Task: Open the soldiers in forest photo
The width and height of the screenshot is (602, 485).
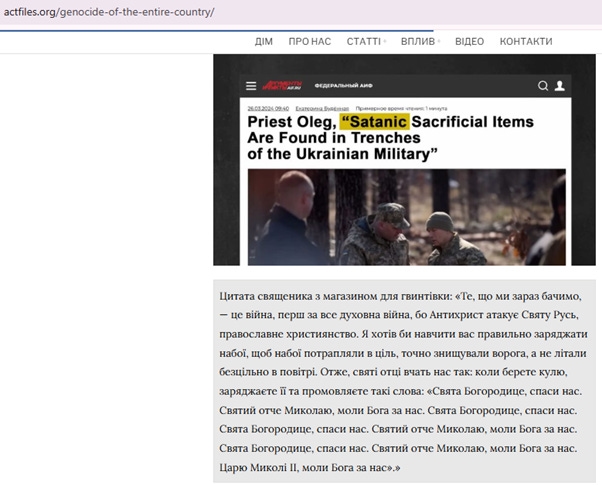Action: click(407, 217)
